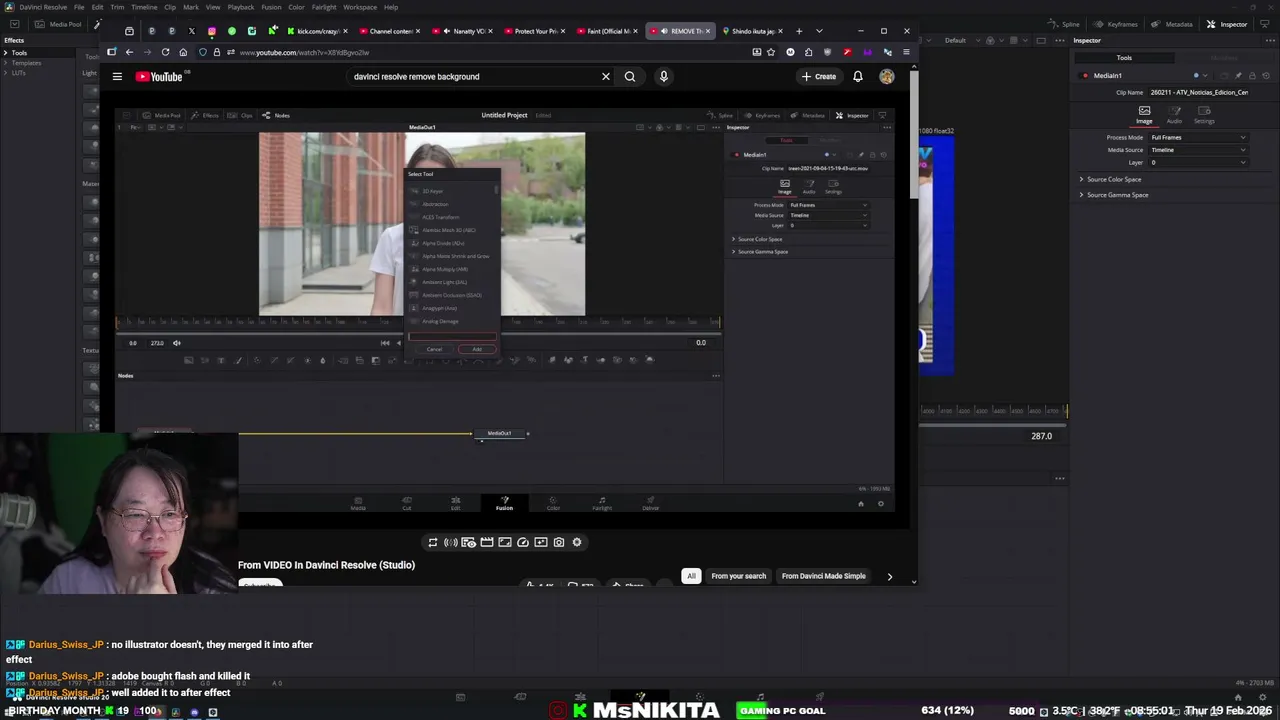Image resolution: width=1280 pixels, height=720 pixels.
Task: Select the All filter chip
Action: (691, 576)
